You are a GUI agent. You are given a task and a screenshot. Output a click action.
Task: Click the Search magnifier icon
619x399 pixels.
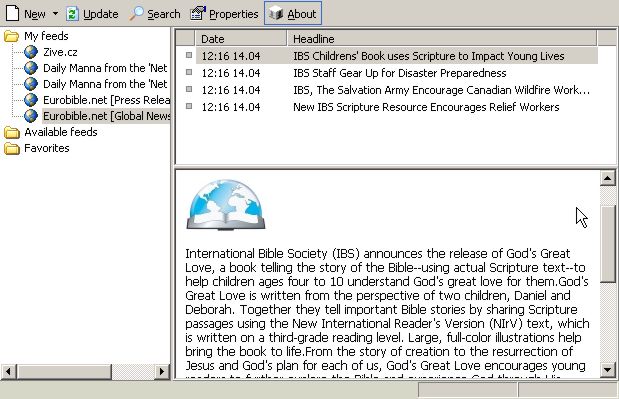136,14
